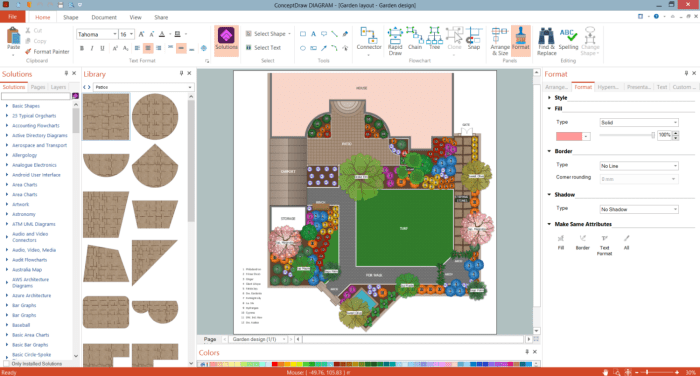Select the text tool in Tools
The width and height of the screenshot is (700, 376).
[x=313, y=34]
